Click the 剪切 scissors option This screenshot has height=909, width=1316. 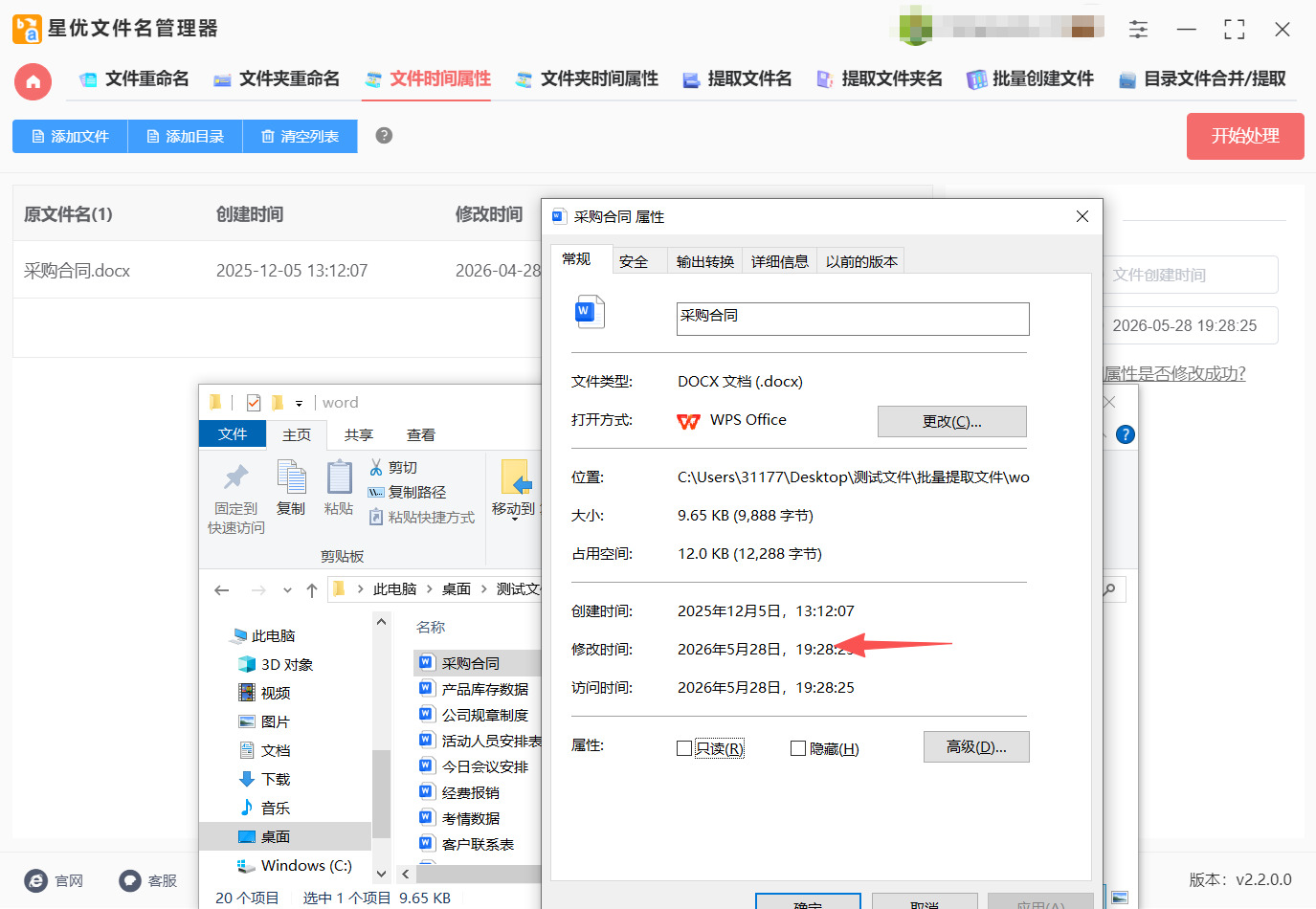(x=393, y=468)
